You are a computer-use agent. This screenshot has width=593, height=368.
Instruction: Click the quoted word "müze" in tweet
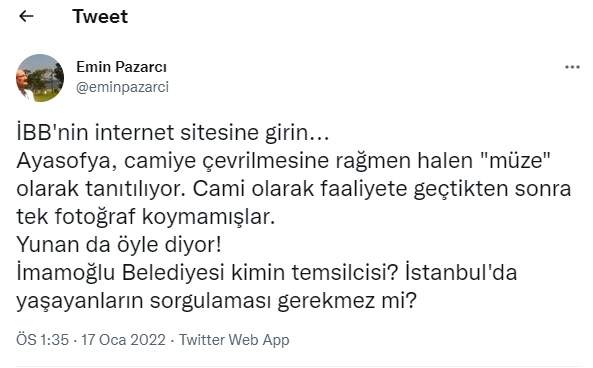coord(514,160)
